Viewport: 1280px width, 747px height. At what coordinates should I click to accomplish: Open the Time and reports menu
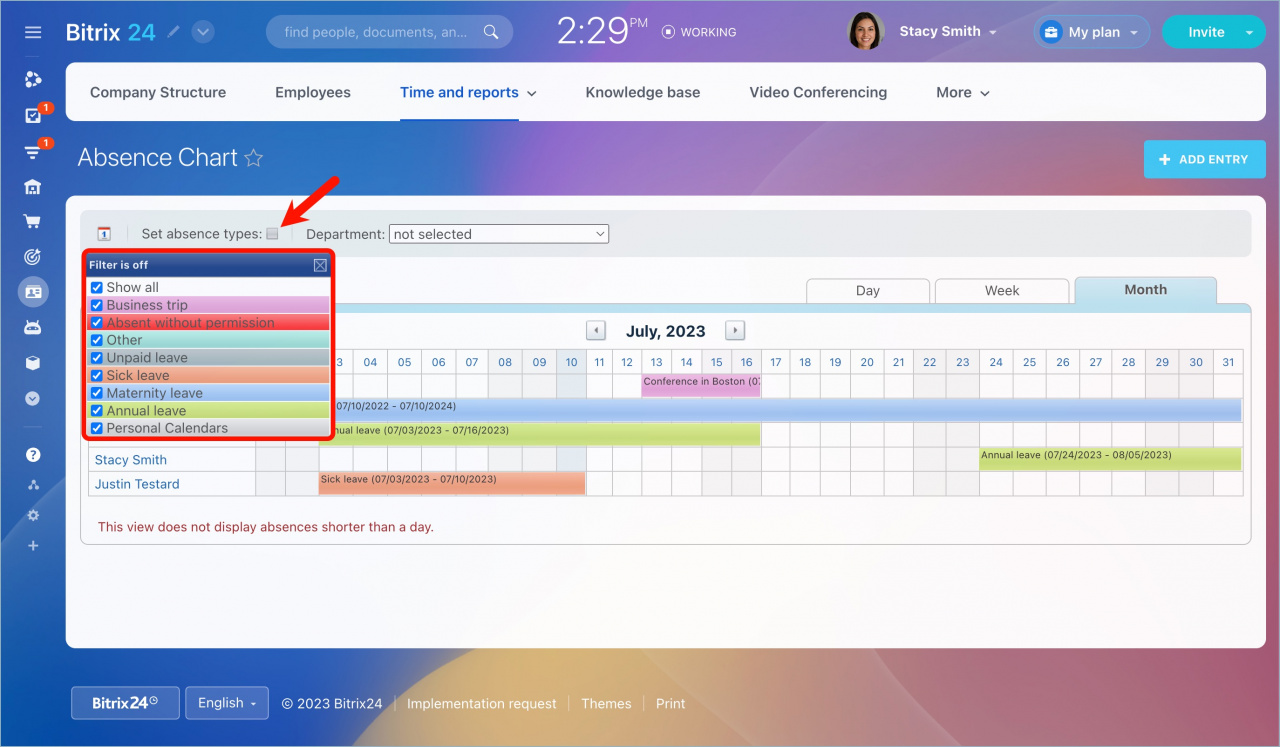click(468, 92)
